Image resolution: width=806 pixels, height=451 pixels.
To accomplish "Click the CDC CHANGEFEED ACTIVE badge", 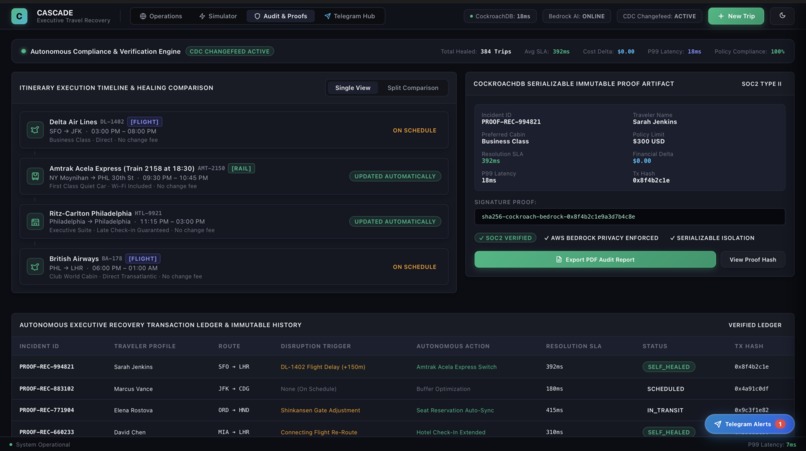I will click(x=229, y=51).
